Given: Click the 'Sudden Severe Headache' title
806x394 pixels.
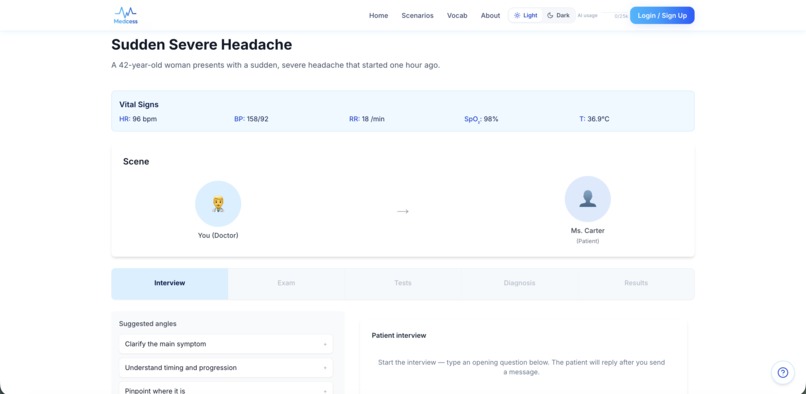Looking at the screenshot, I should (202, 45).
